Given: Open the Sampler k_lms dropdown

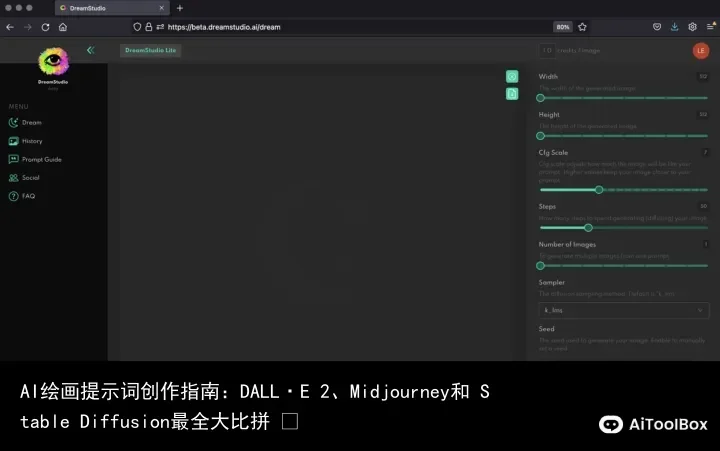Looking at the screenshot, I should [624, 310].
